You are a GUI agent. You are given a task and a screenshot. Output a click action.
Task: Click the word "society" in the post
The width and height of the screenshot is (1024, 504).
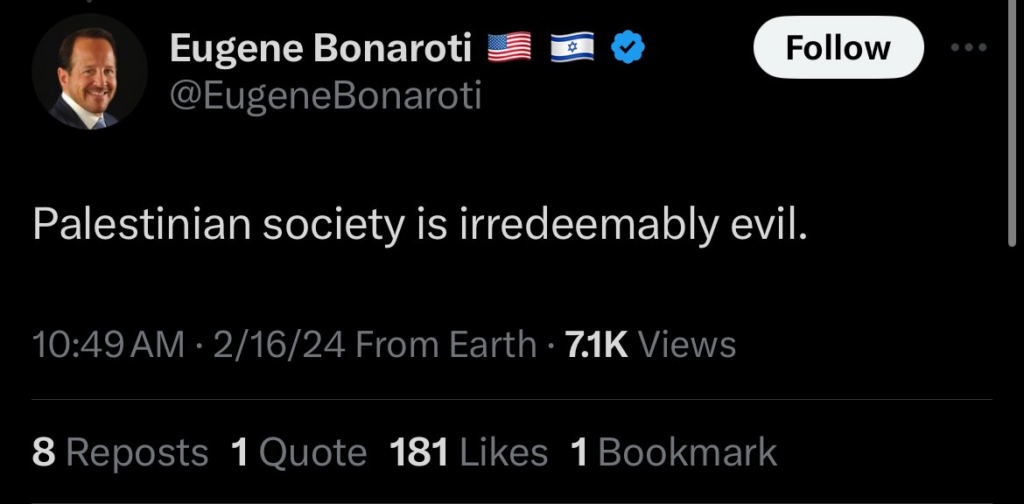[x=331, y=226]
